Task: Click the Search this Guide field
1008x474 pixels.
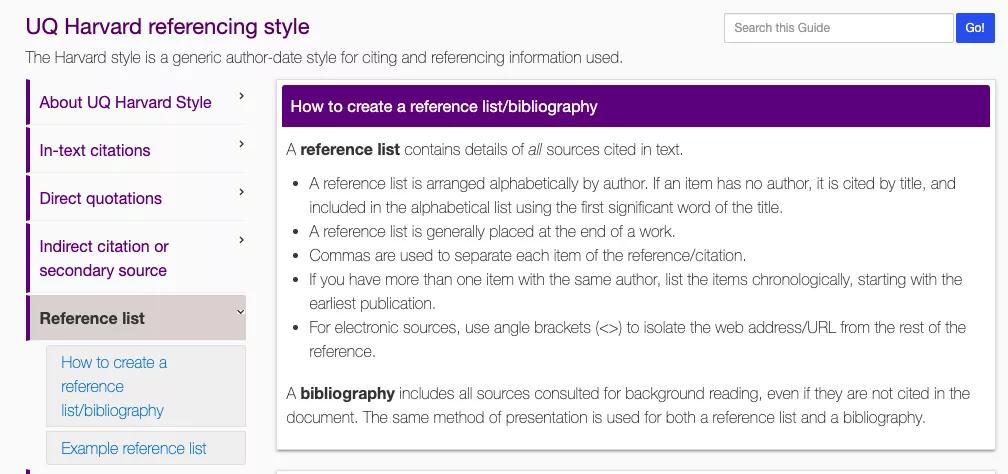Action: click(838, 28)
